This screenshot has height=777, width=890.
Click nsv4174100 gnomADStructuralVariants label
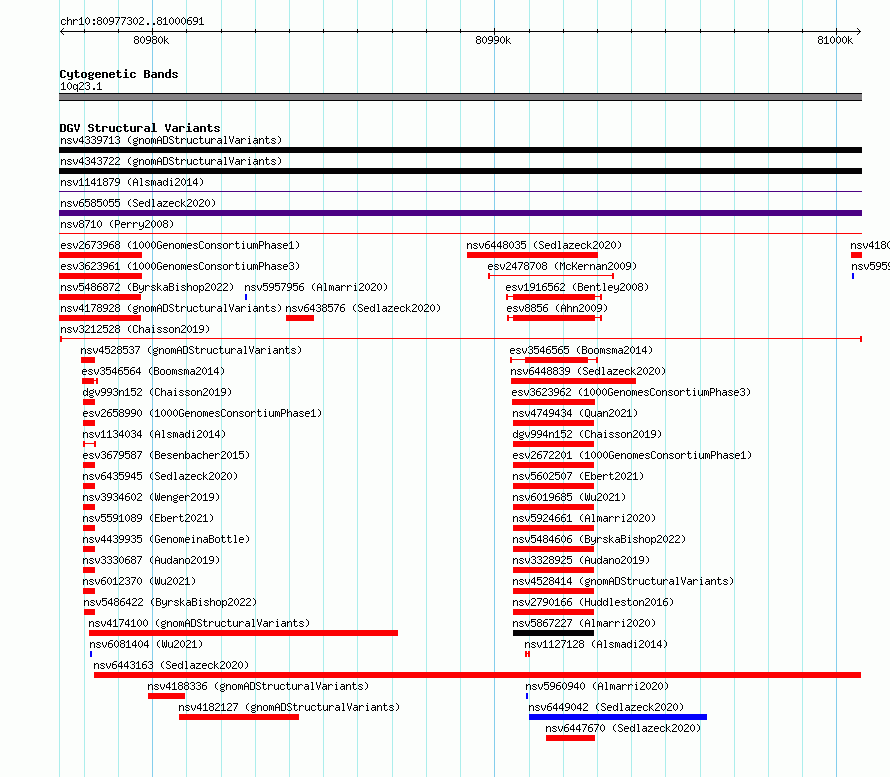coord(199,623)
